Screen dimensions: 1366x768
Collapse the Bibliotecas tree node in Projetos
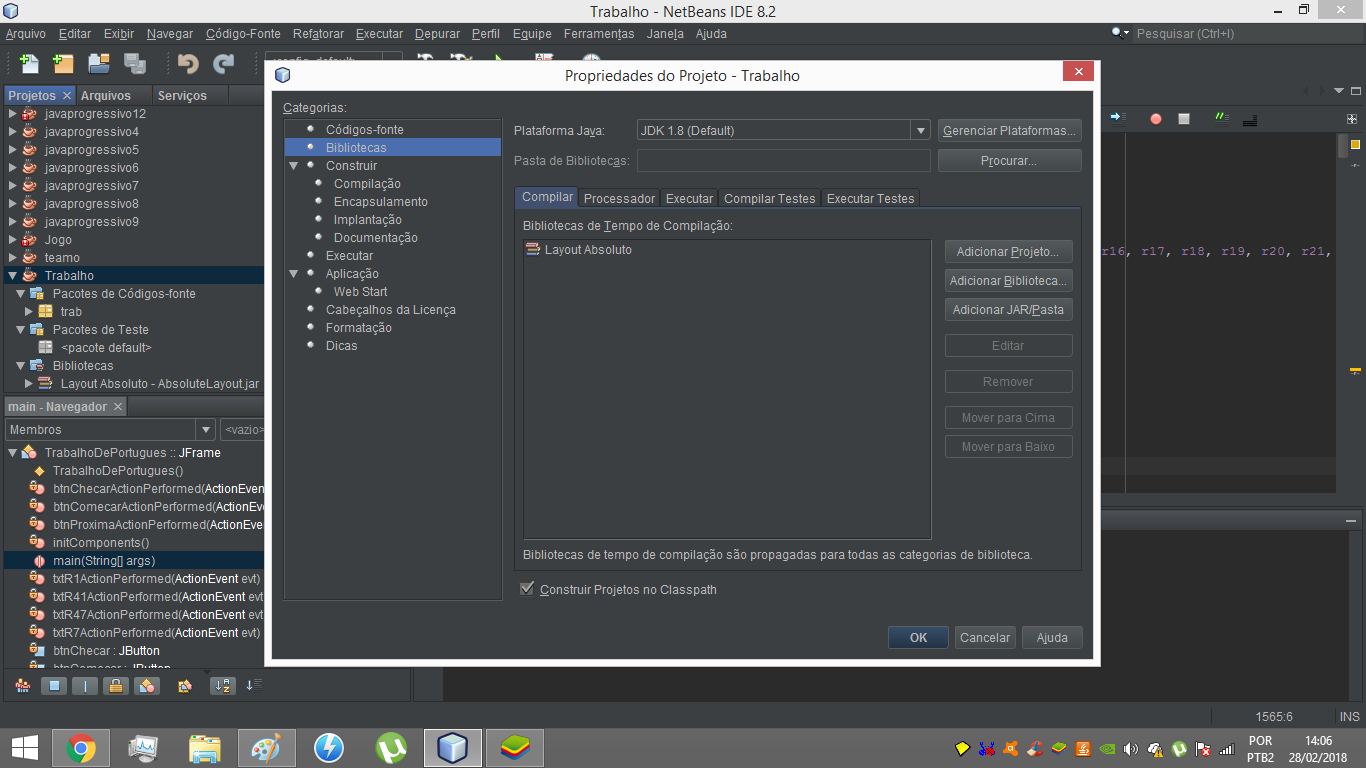point(20,365)
